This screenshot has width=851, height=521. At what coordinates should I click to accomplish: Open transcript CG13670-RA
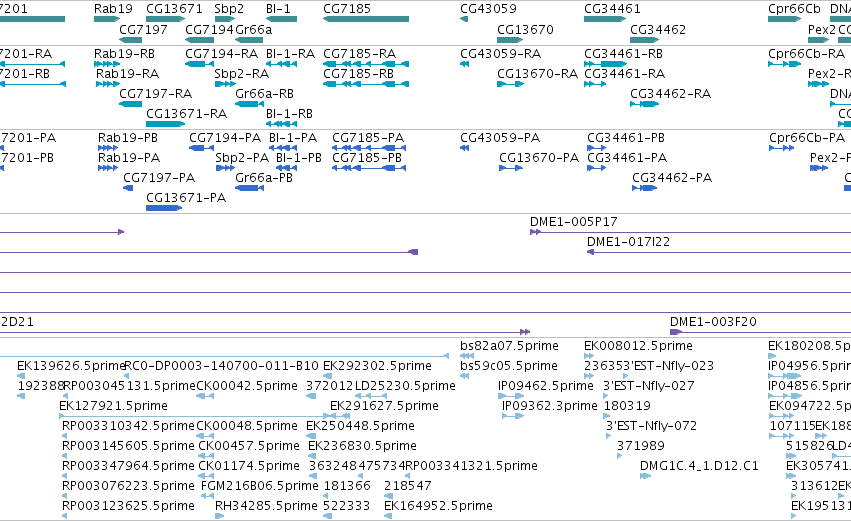[x=537, y=74]
